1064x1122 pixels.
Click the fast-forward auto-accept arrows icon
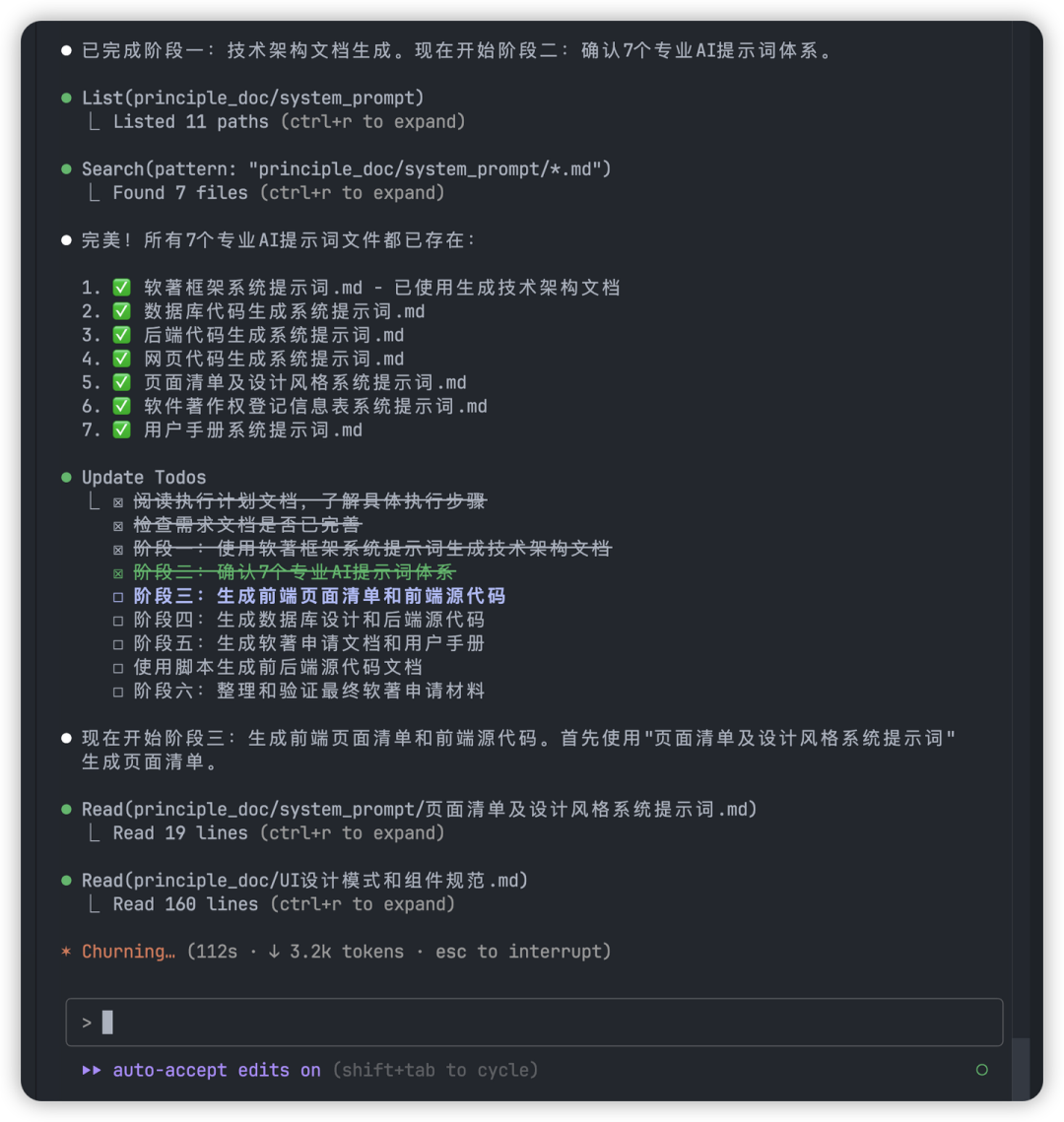(x=91, y=1070)
